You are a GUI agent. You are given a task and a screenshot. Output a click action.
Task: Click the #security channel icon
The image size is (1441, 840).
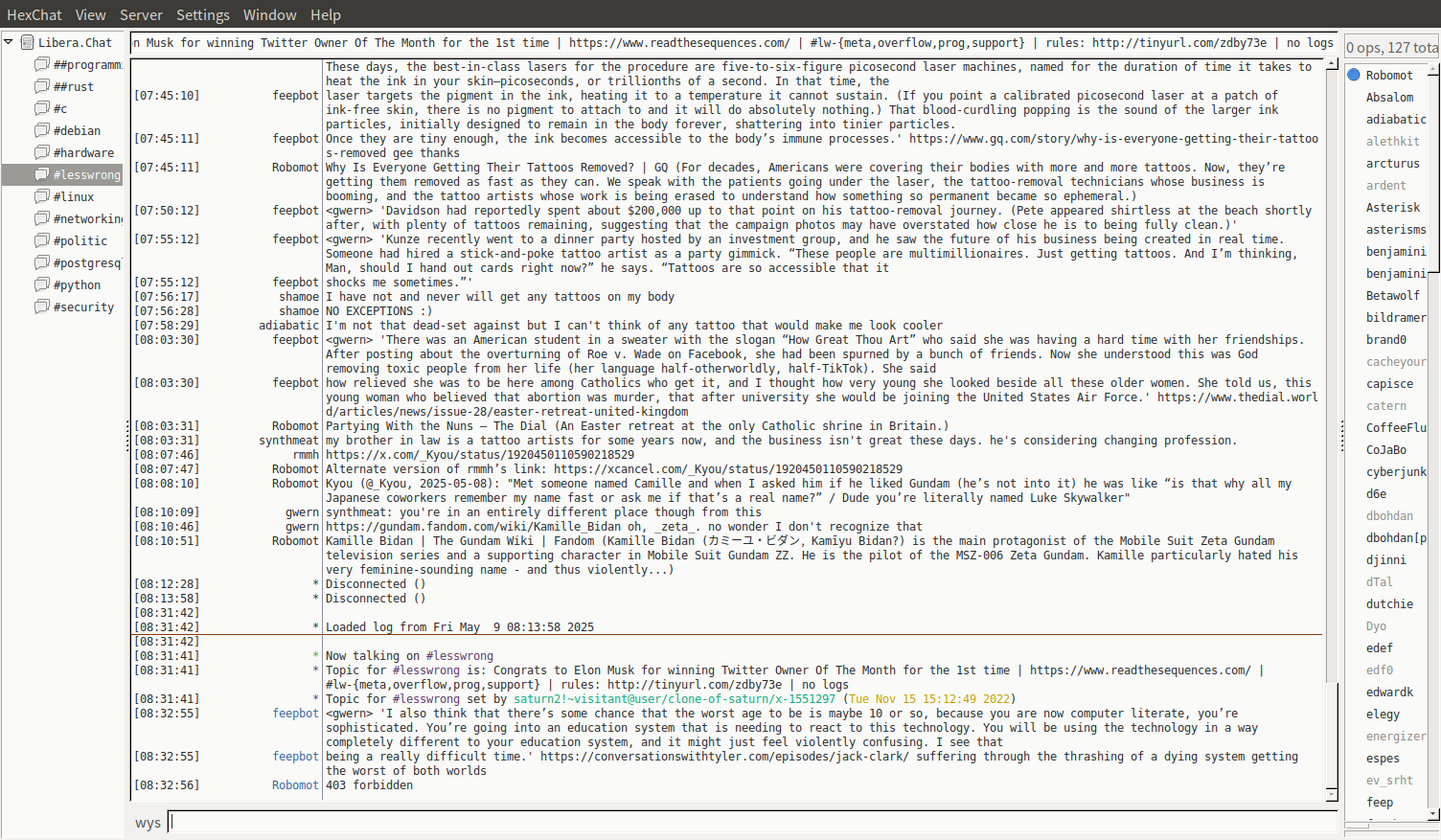42,306
